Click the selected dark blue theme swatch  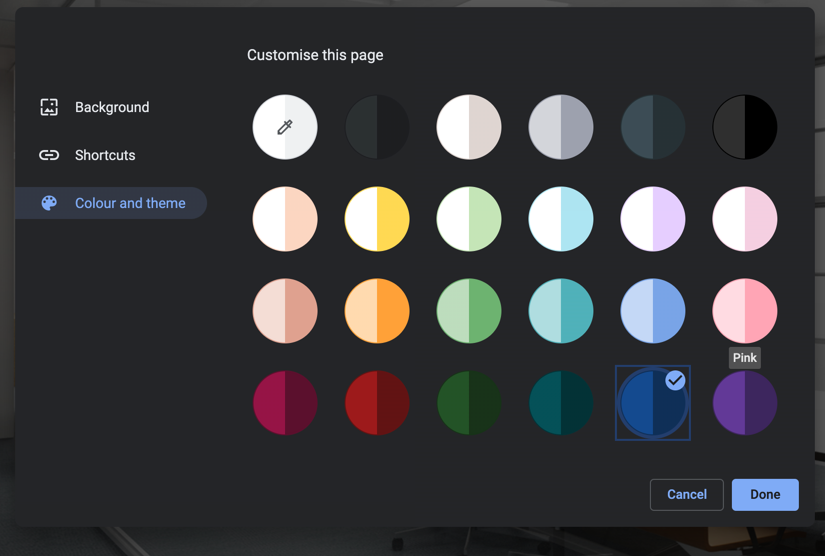click(653, 403)
